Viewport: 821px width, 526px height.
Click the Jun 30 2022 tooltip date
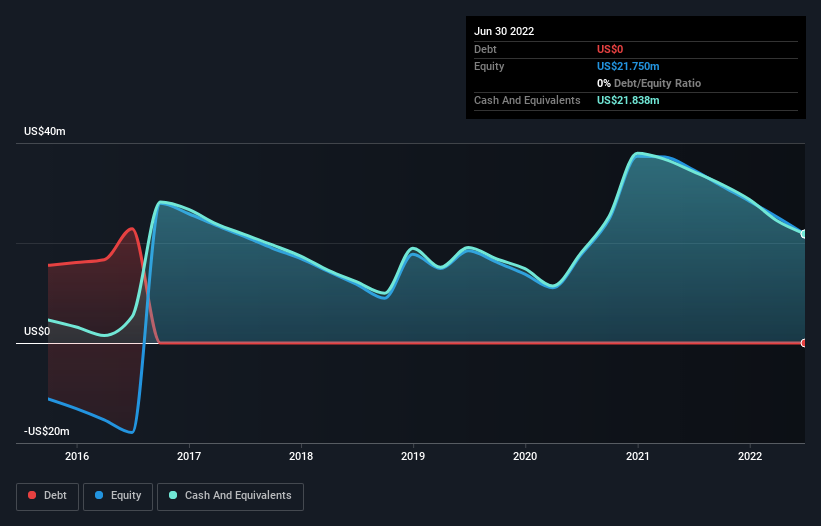point(504,31)
